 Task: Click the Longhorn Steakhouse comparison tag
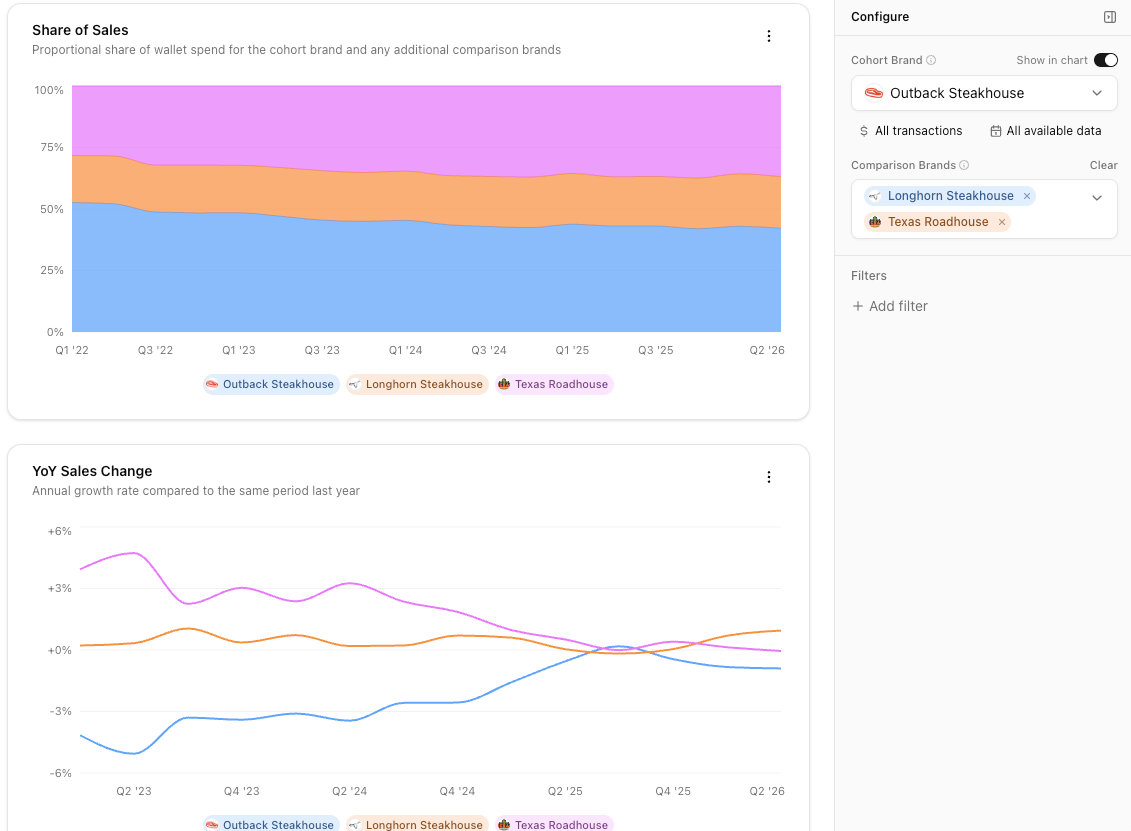tap(950, 195)
